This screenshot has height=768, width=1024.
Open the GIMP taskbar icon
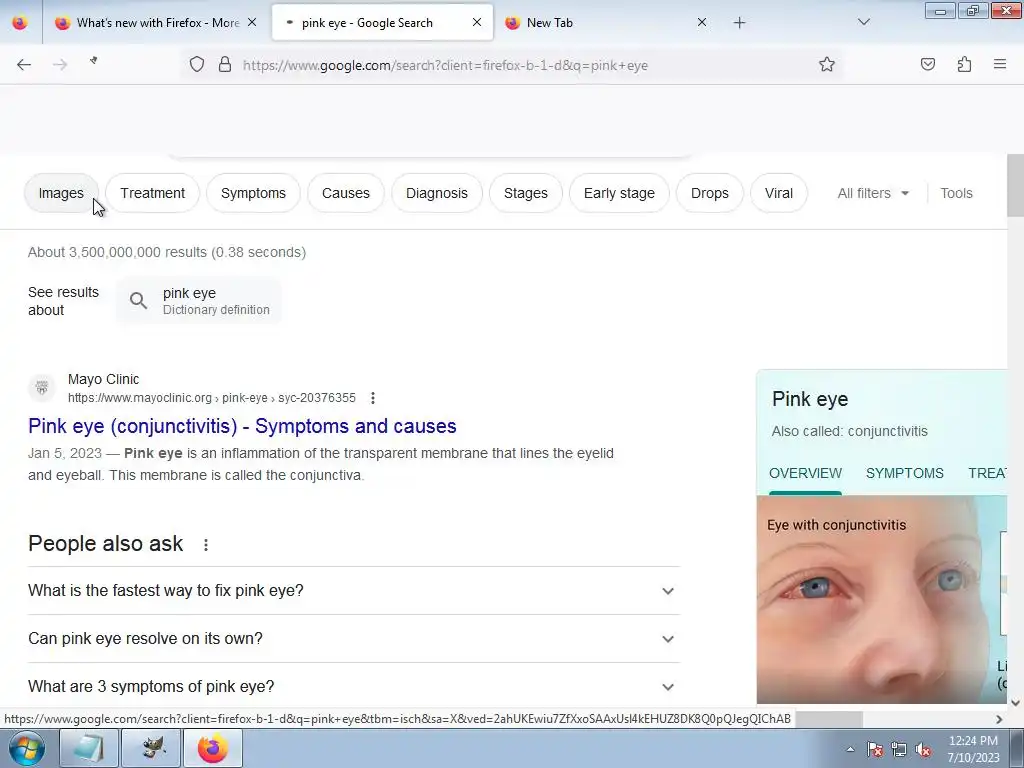coord(151,748)
